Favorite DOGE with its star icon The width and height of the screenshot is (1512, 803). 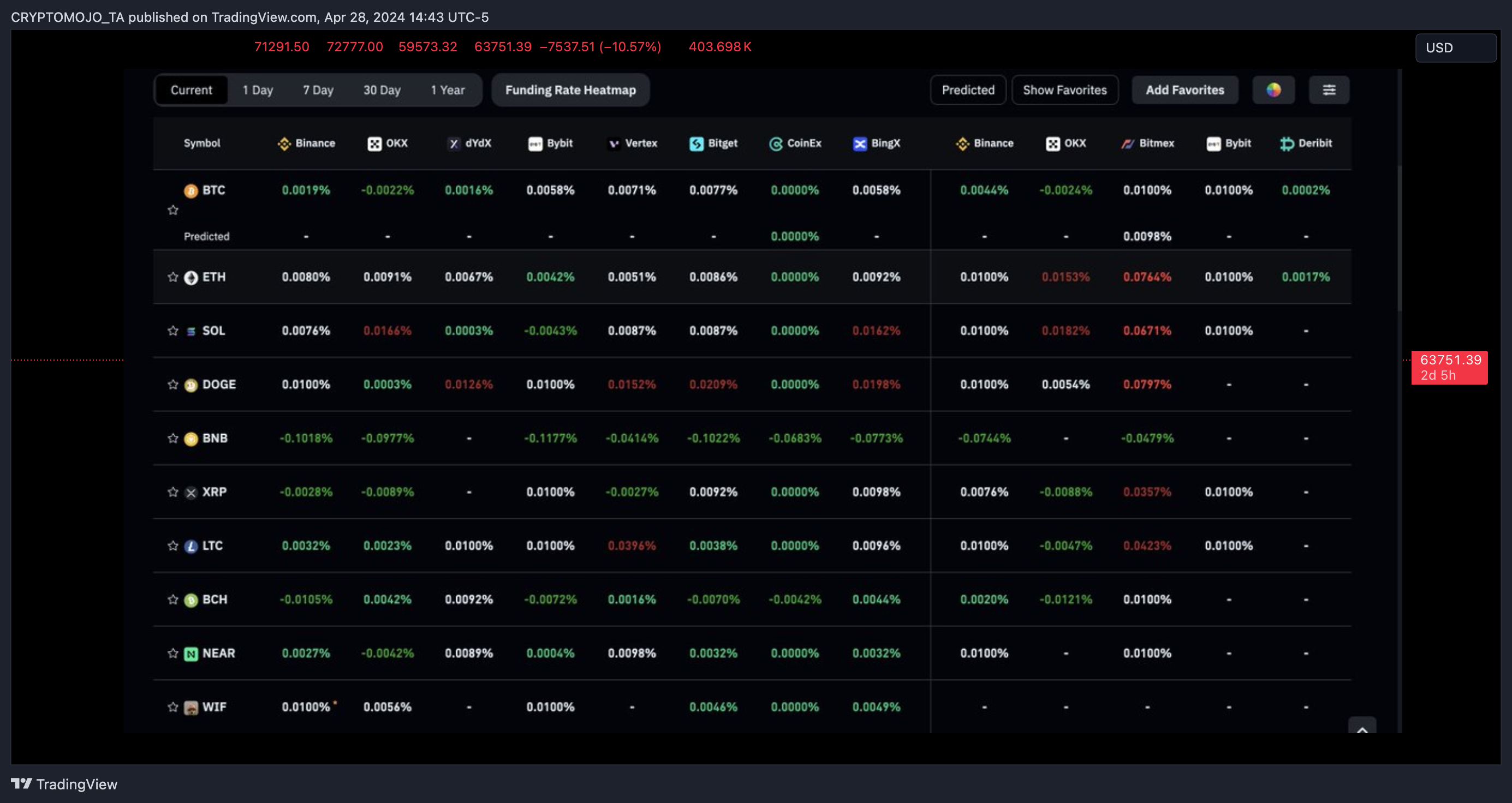172,384
